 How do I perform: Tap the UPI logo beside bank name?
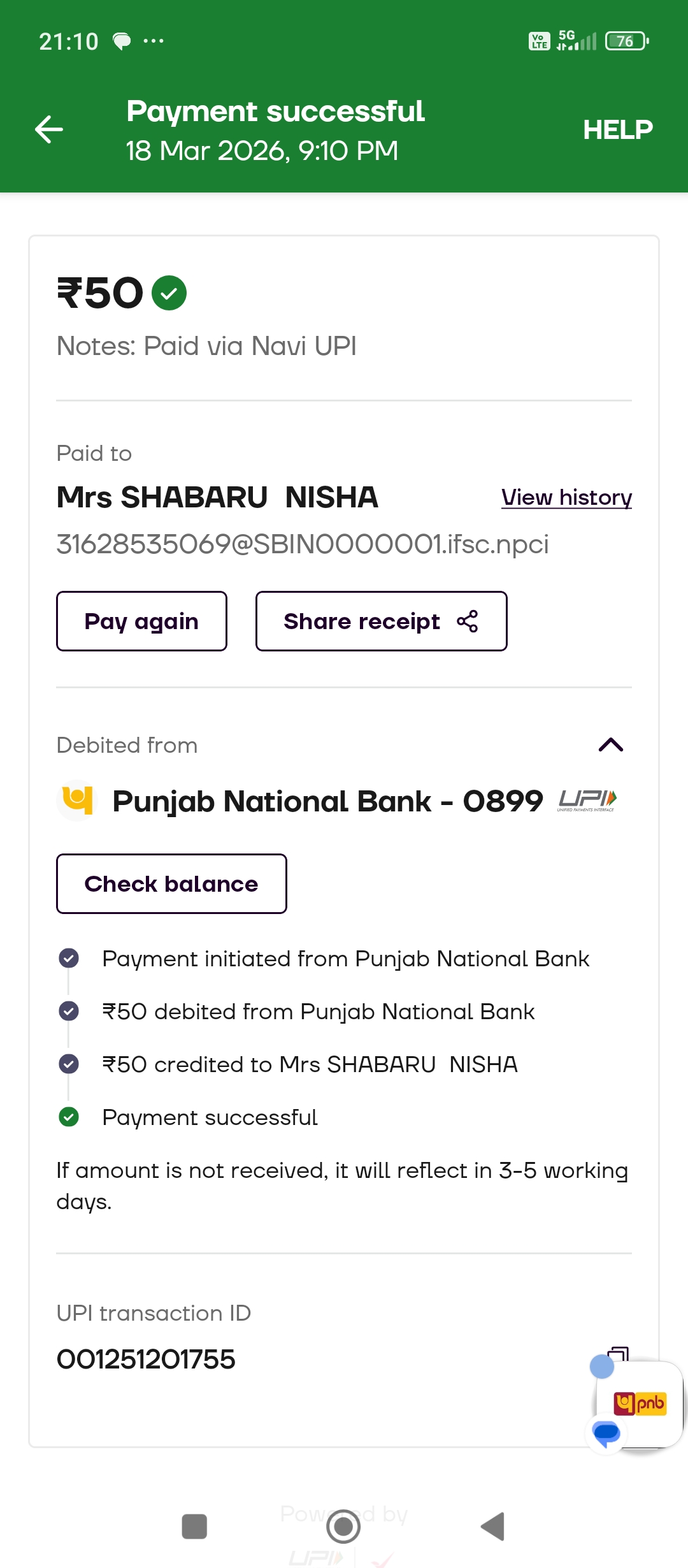click(587, 801)
